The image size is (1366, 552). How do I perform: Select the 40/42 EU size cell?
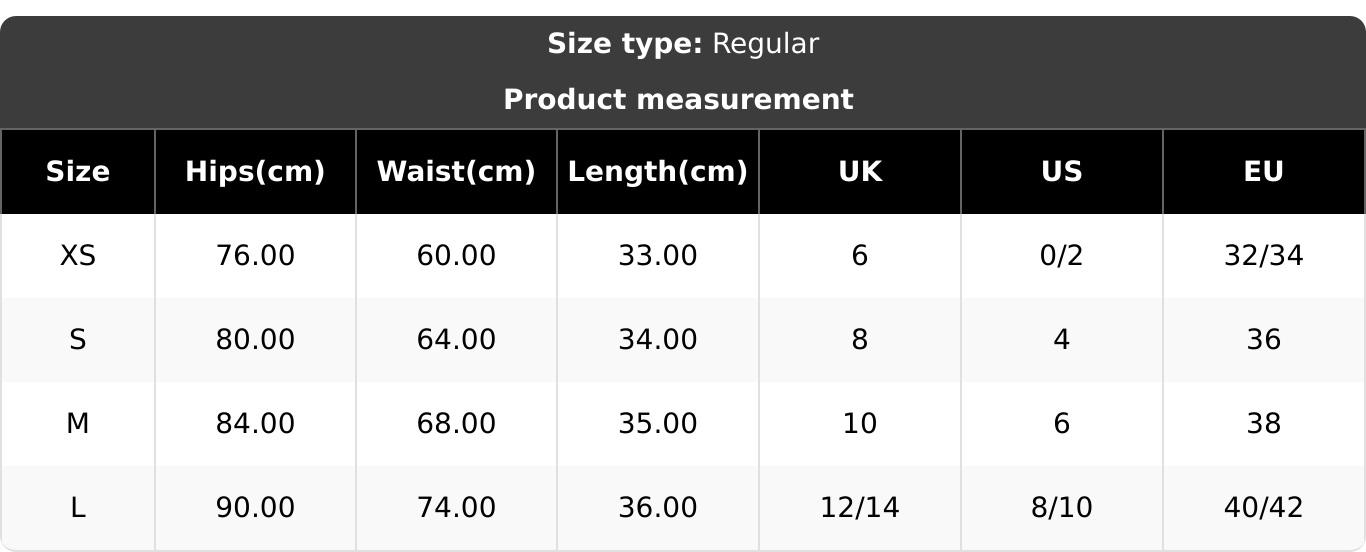[1264, 508]
